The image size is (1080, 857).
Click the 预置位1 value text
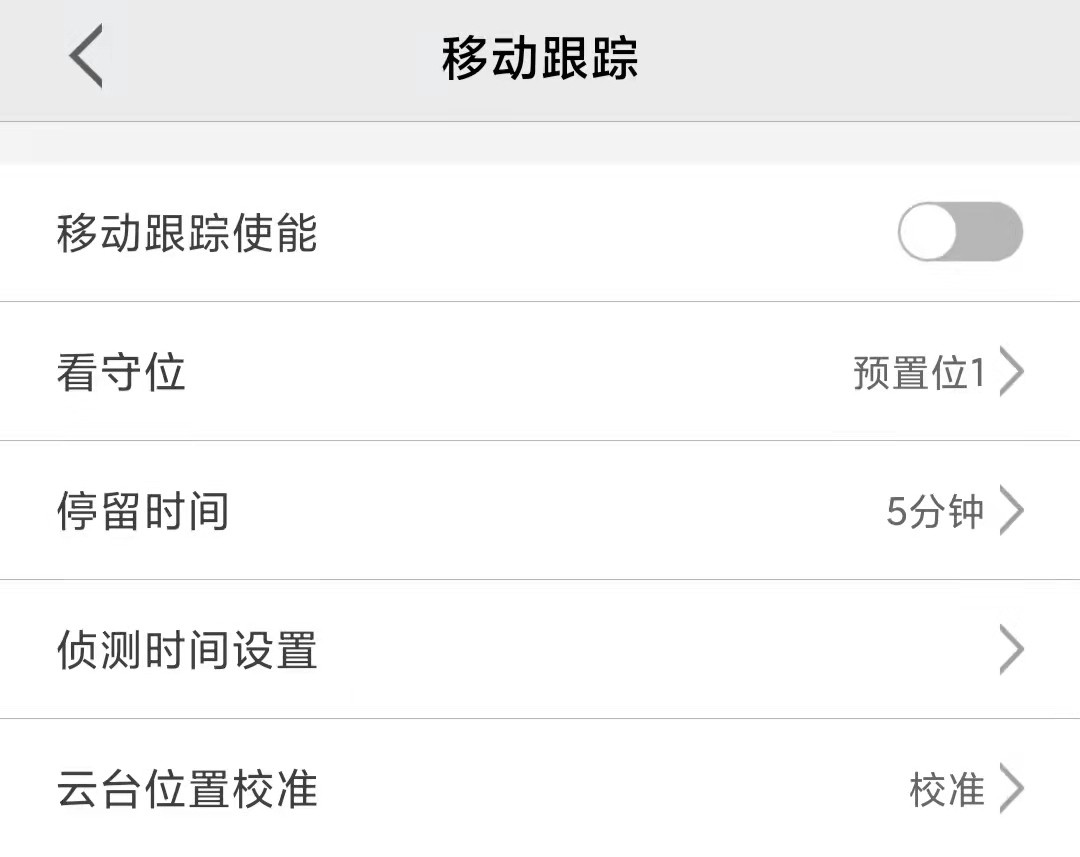tap(919, 373)
